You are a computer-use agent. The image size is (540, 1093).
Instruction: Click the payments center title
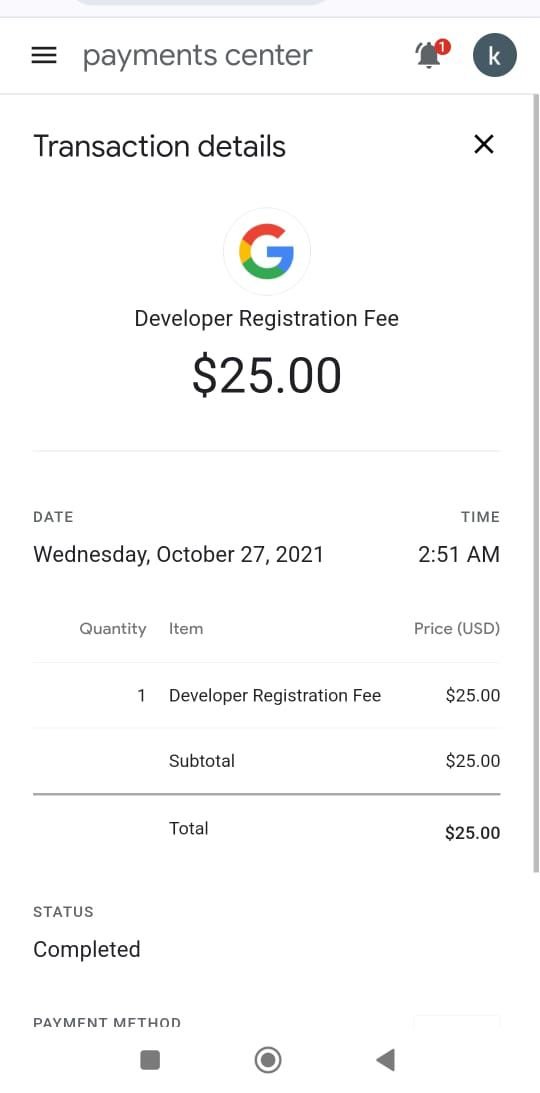pos(197,56)
